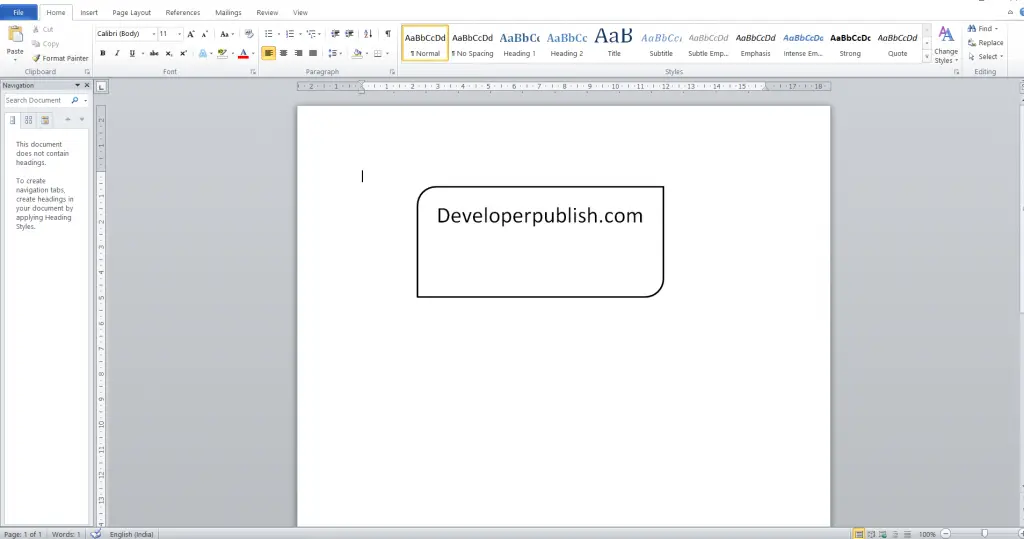The height and width of the screenshot is (539, 1024).
Task: Click the Select button in Editing group
Action: pos(985,57)
